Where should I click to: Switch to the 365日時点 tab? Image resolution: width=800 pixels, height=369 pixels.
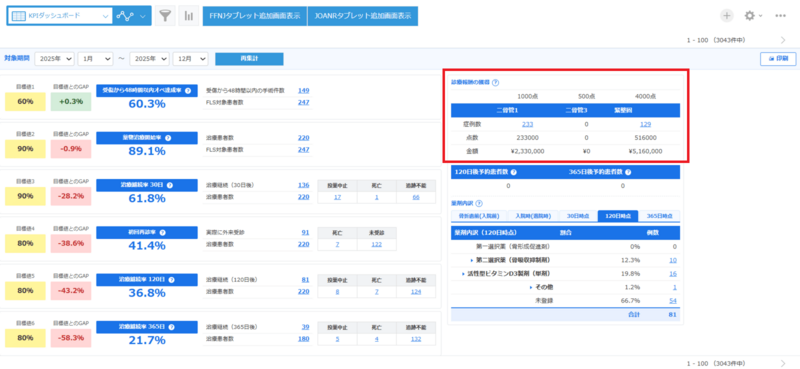point(660,216)
